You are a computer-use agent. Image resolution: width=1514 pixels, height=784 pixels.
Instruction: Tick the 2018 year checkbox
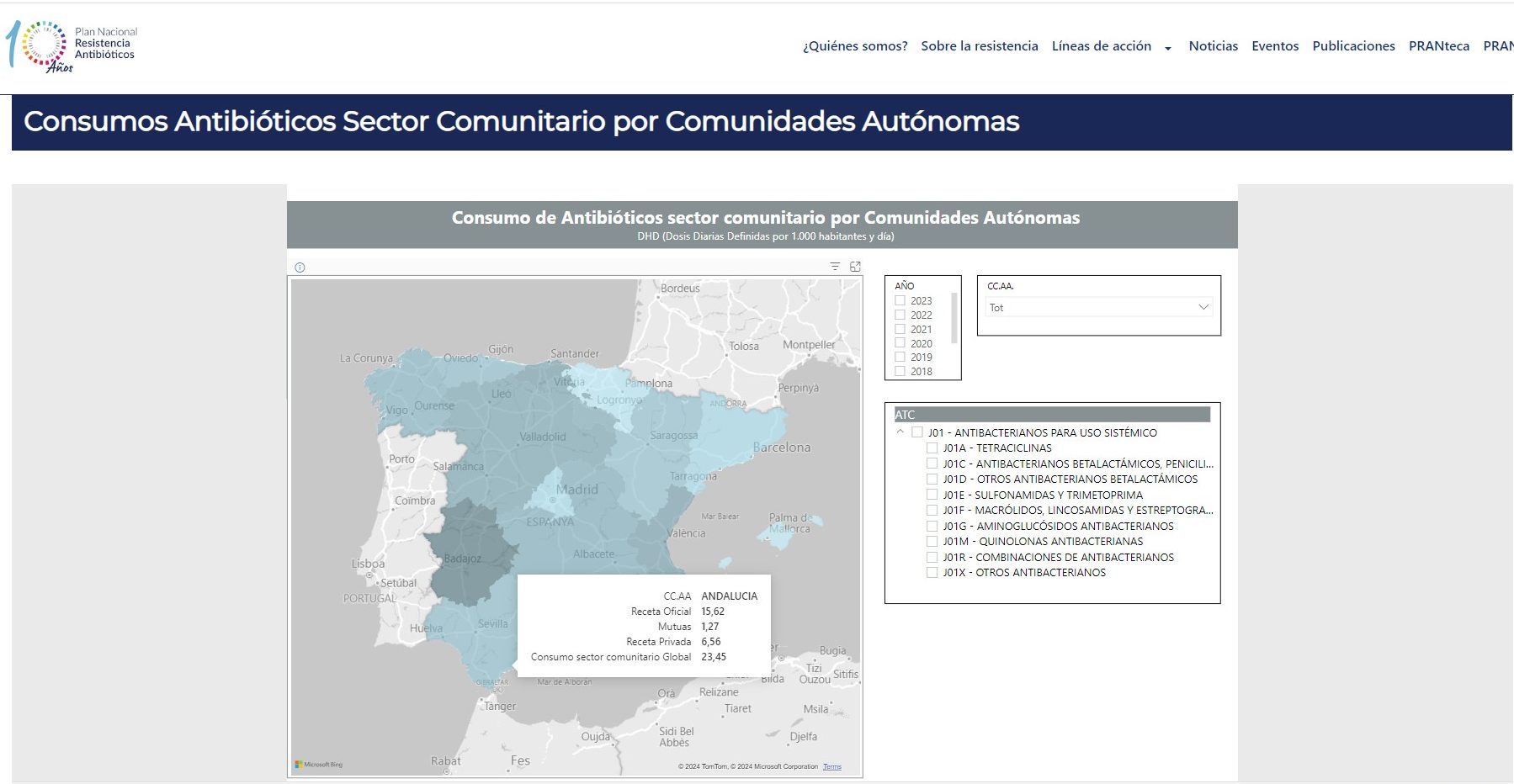click(900, 371)
